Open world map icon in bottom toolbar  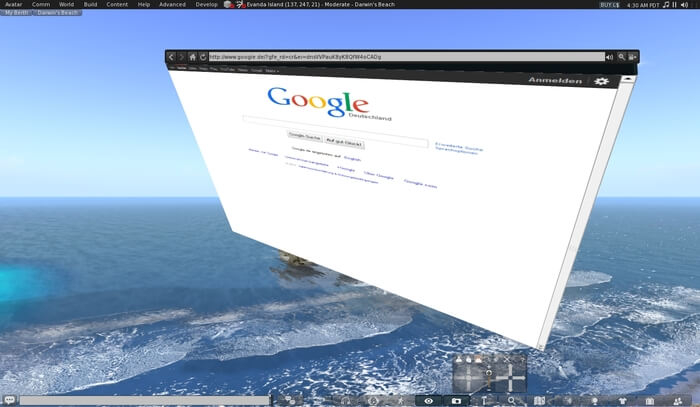click(539, 401)
